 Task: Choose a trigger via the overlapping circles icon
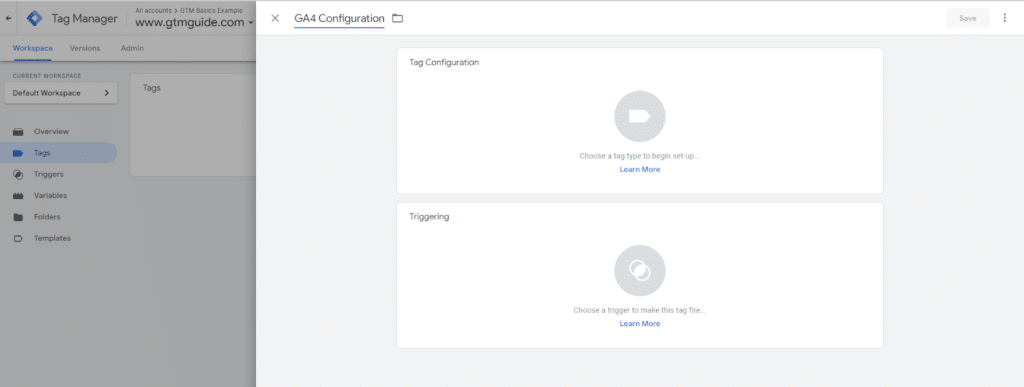tap(639, 270)
